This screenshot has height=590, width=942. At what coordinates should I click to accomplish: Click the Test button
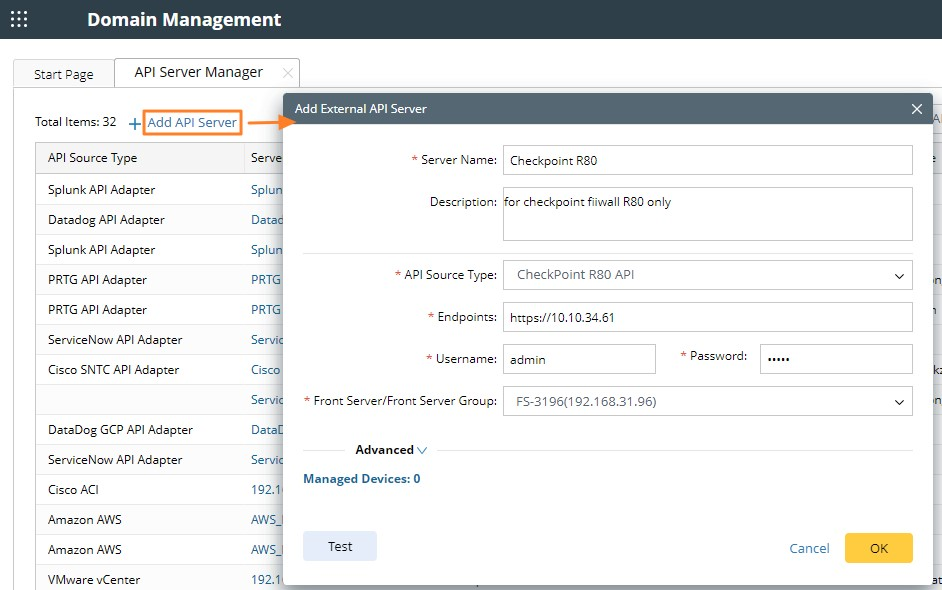[340, 546]
